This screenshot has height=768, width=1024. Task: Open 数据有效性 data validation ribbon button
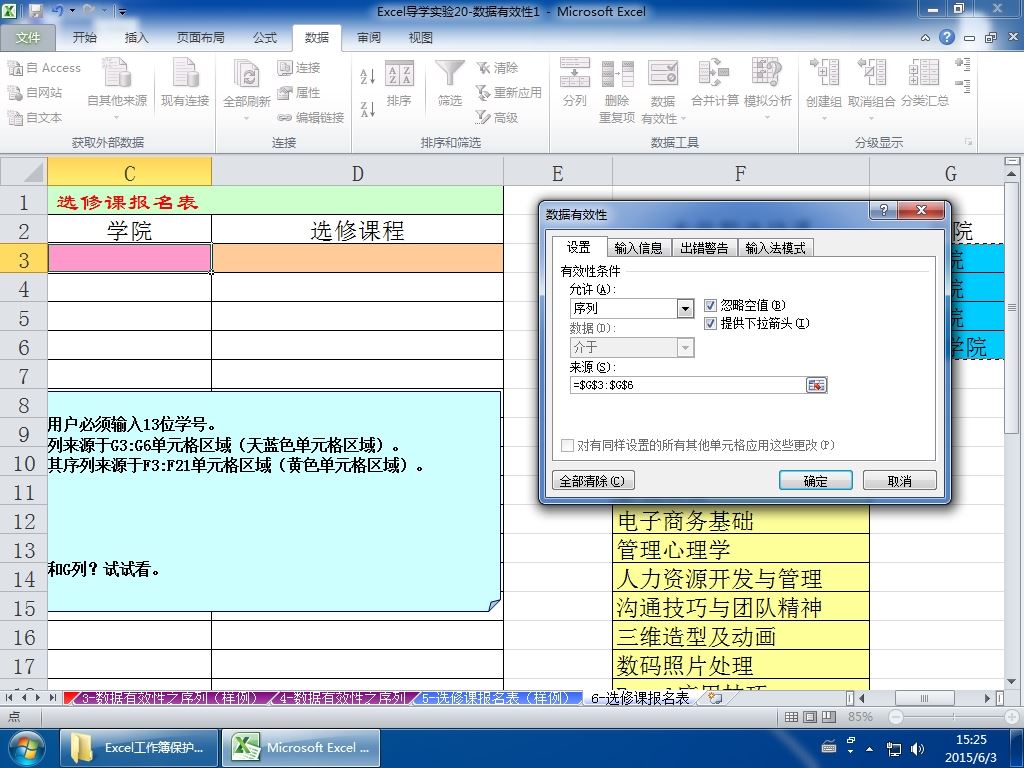(x=663, y=91)
